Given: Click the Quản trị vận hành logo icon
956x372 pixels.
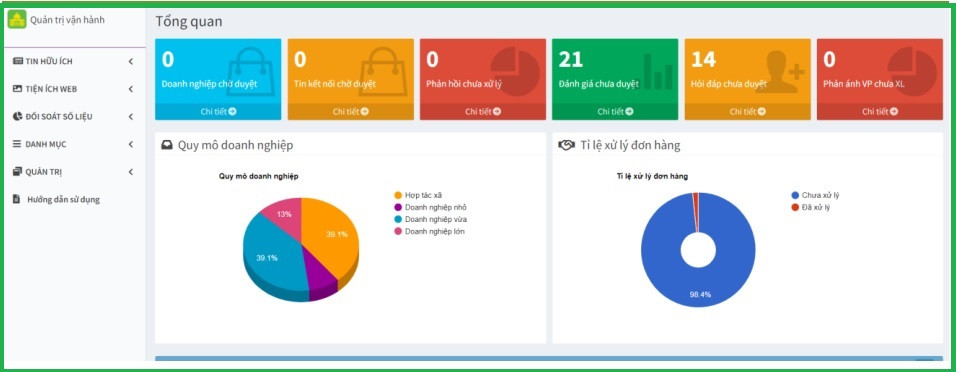Looking at the screenshot, I should 16,19.
